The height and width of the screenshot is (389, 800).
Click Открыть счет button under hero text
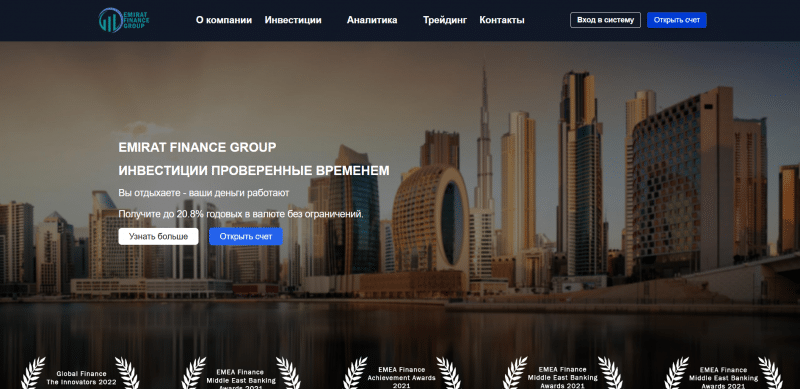pyautogui.click(x=246, y=236)
